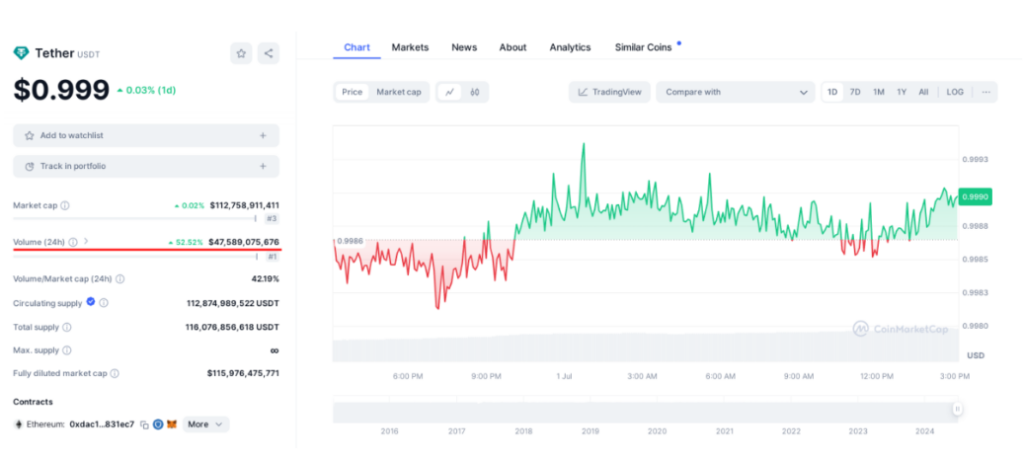Click plus icon on Add to watchlist

coord(263,135)
